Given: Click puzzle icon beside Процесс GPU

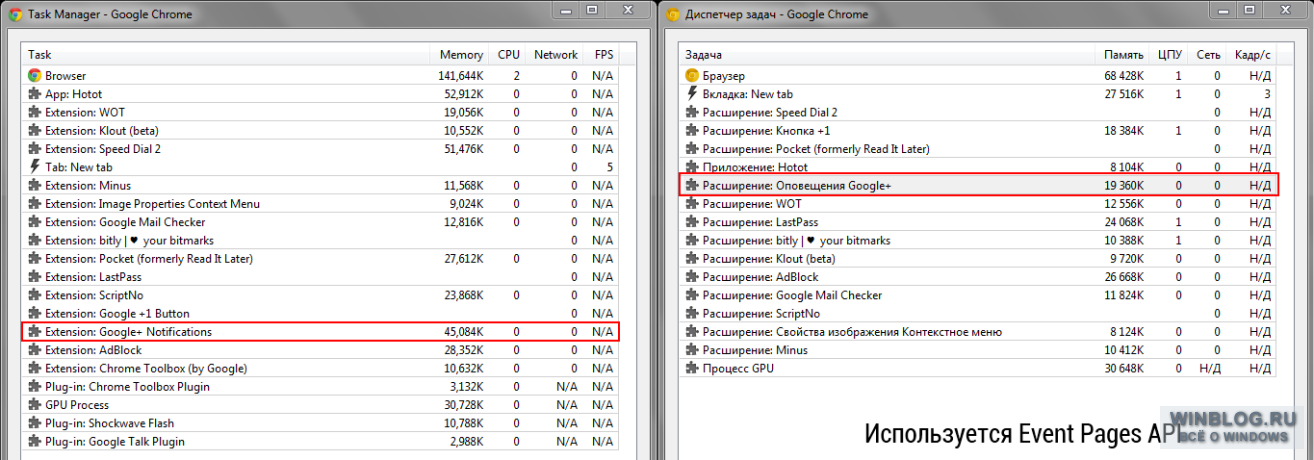Looking at the screenshot, I should point(692,369).
